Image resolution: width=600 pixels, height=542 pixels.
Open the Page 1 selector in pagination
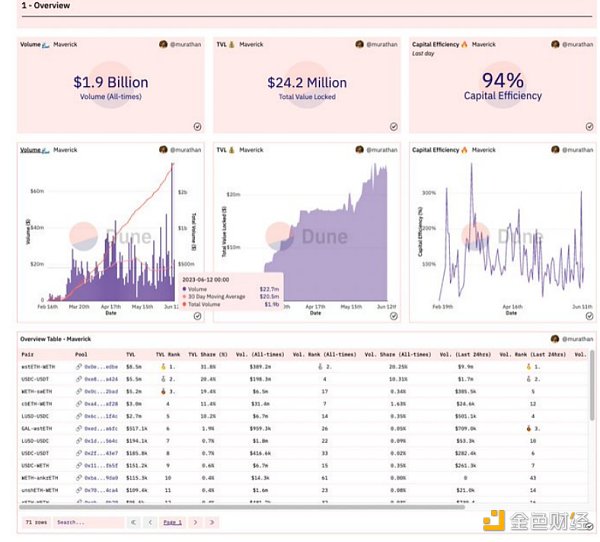pos(171,522)
